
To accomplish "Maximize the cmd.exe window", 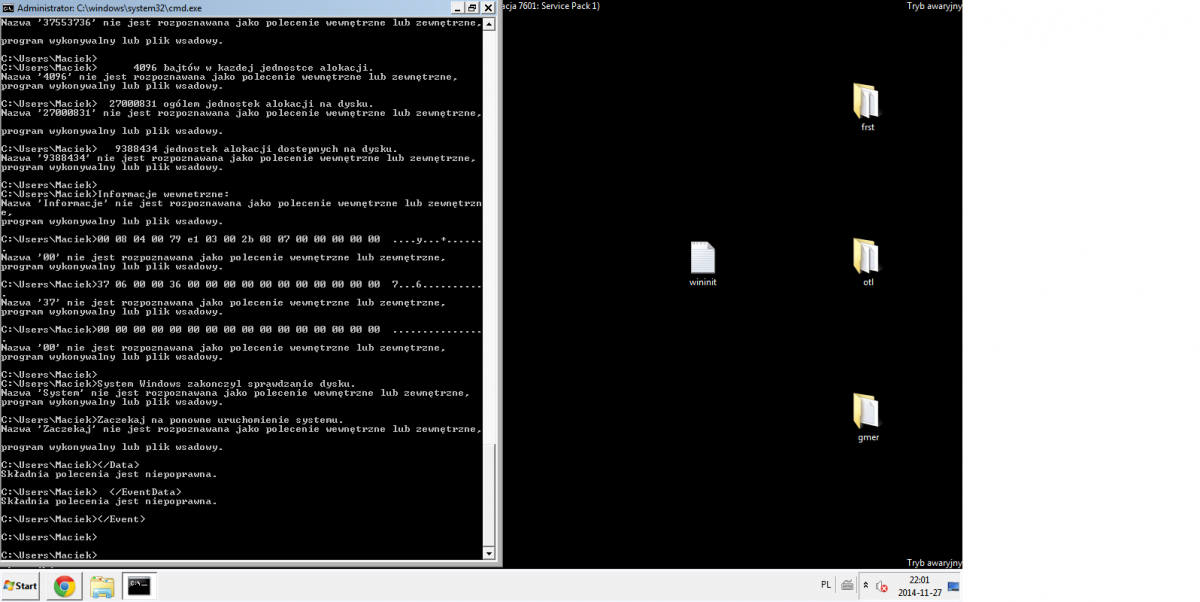I will (x=472, y=7).
